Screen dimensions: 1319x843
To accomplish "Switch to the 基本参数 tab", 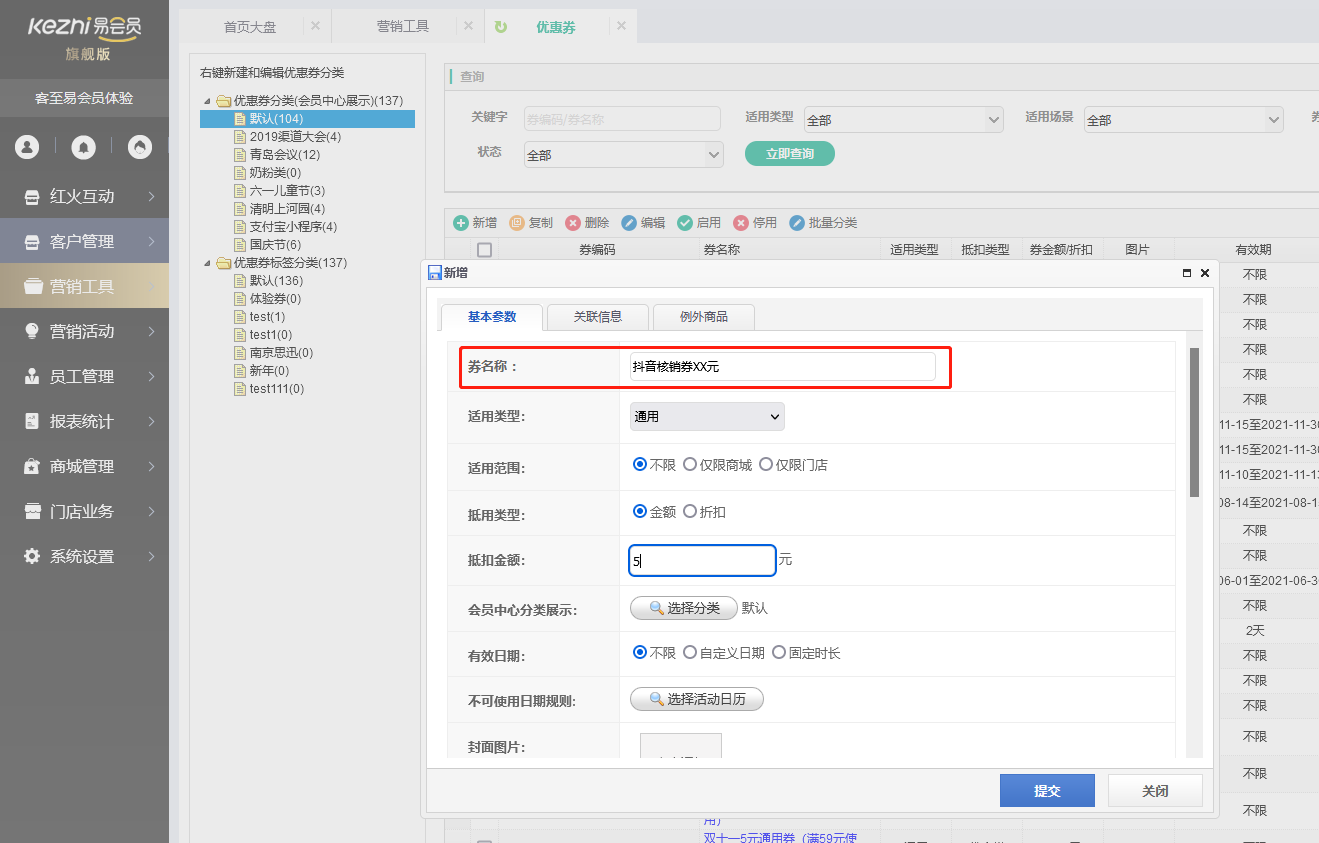I will pyautogui.click(x=492, y=317).
